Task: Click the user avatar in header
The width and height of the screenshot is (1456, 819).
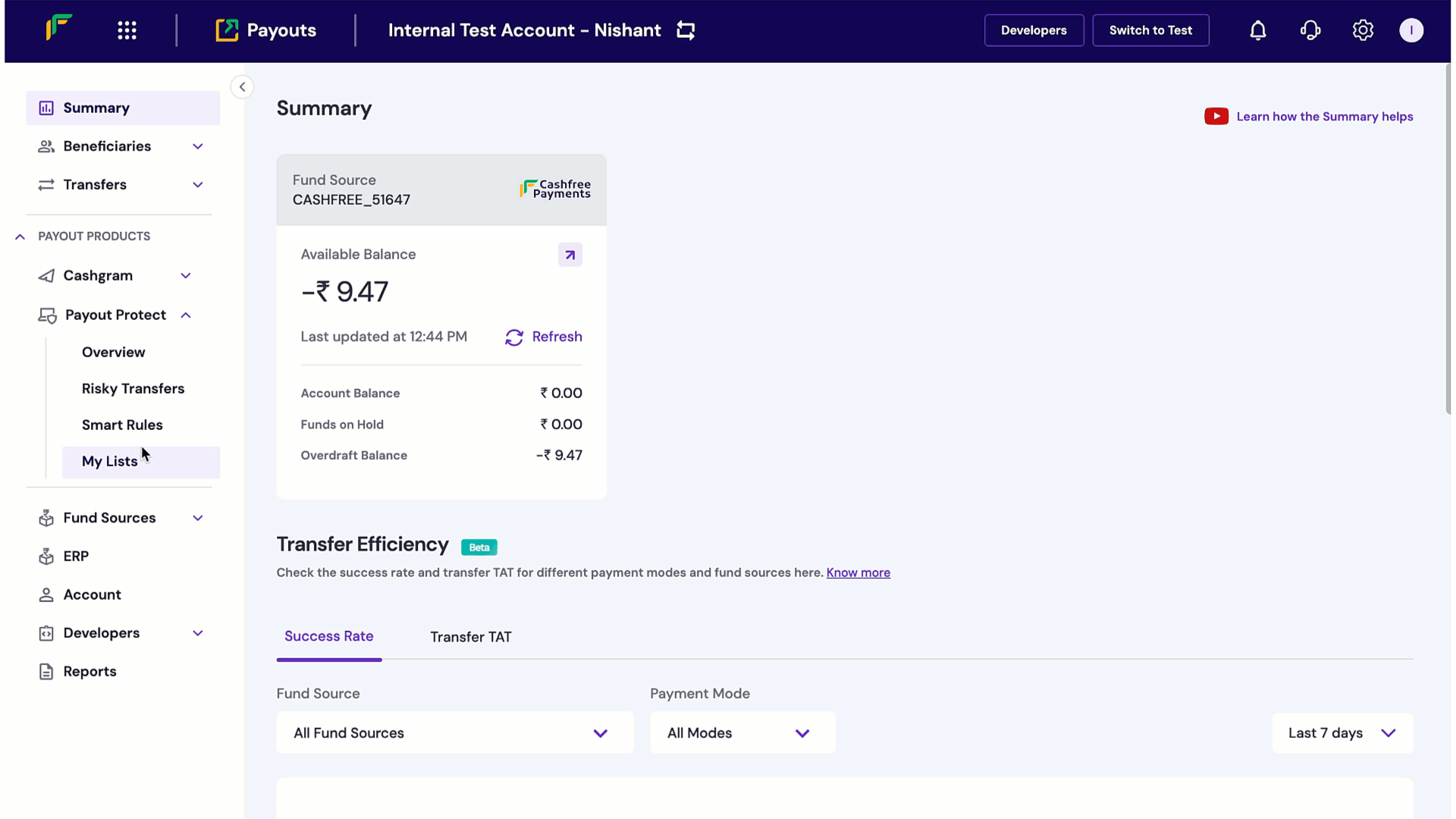Action: 1410,30
